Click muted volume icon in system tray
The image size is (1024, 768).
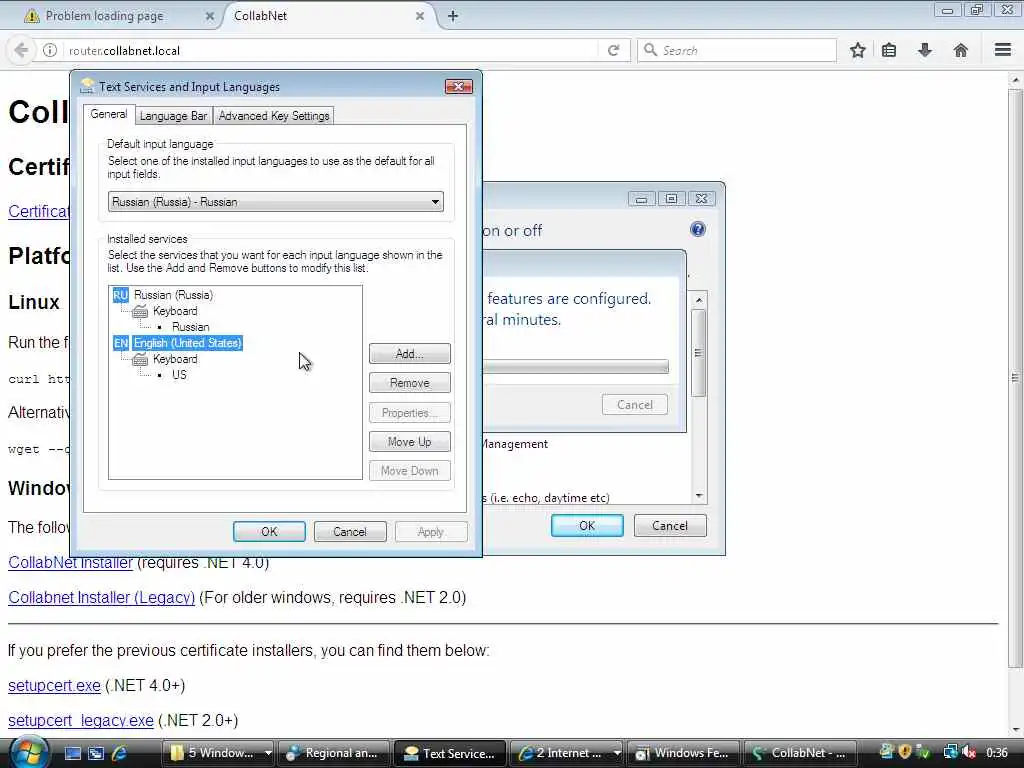point(968,752)
